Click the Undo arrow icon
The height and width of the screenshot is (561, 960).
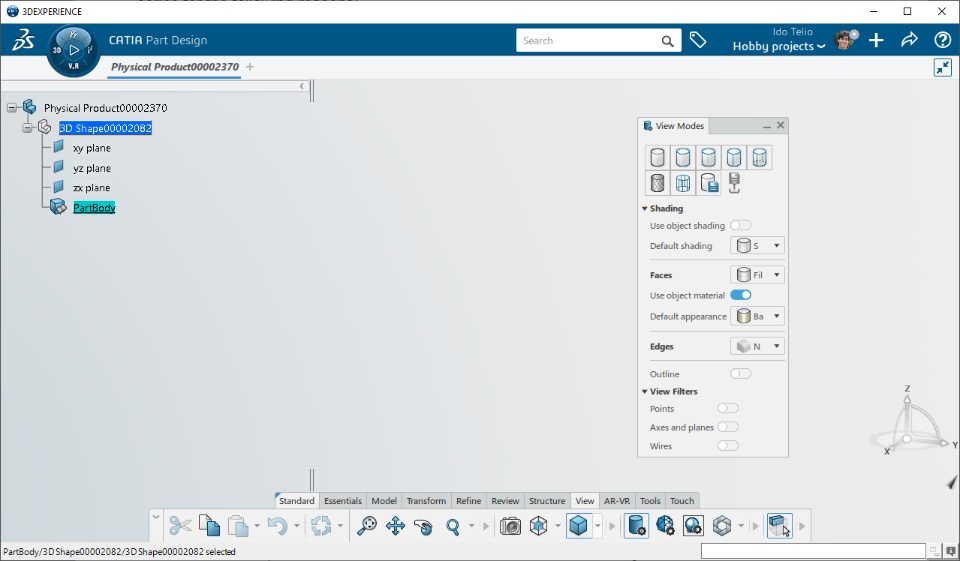point(277,525)
